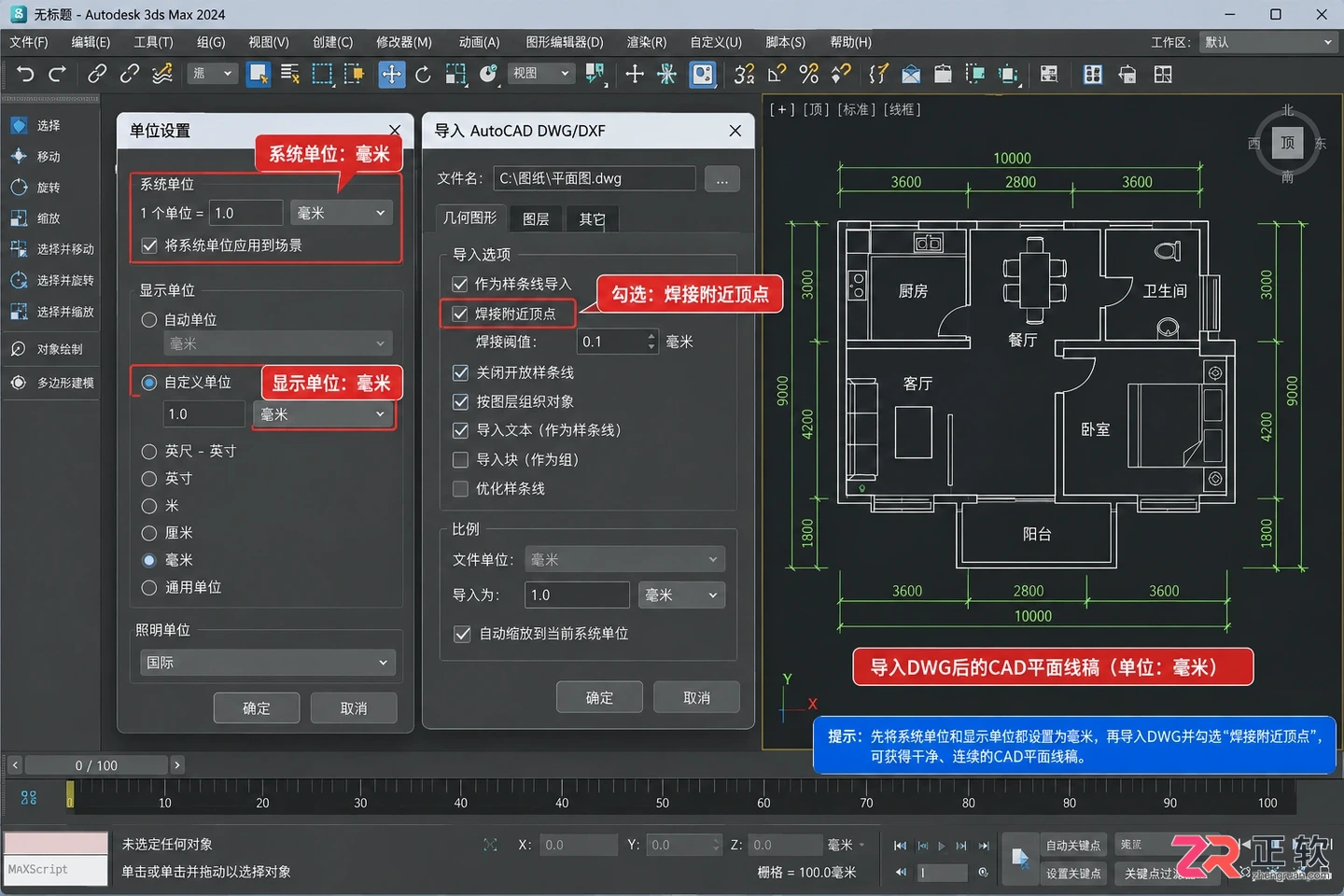
Task: Click the Bind to Space Warp icon
Action: [x=162, y=74]
